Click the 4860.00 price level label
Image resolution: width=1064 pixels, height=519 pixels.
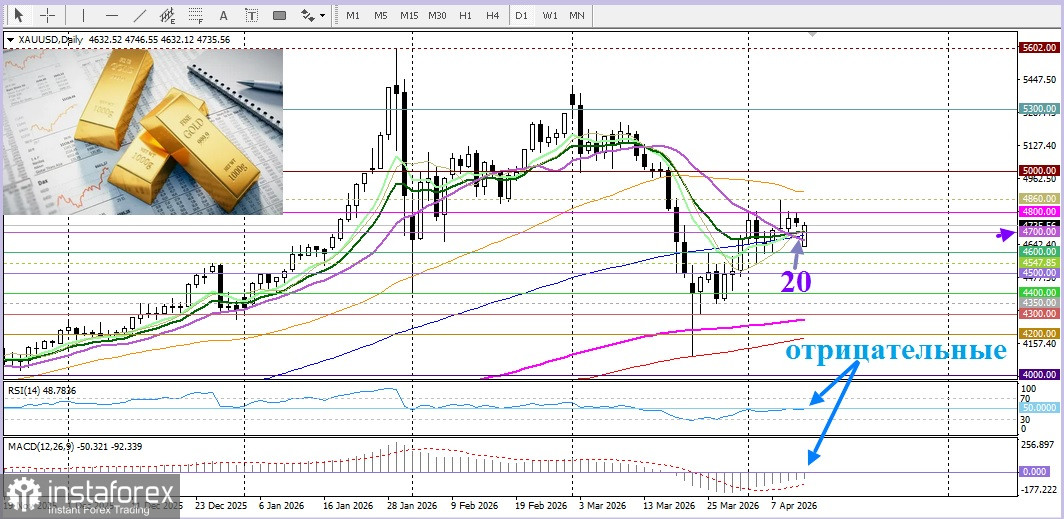[x=1039, y=199]
